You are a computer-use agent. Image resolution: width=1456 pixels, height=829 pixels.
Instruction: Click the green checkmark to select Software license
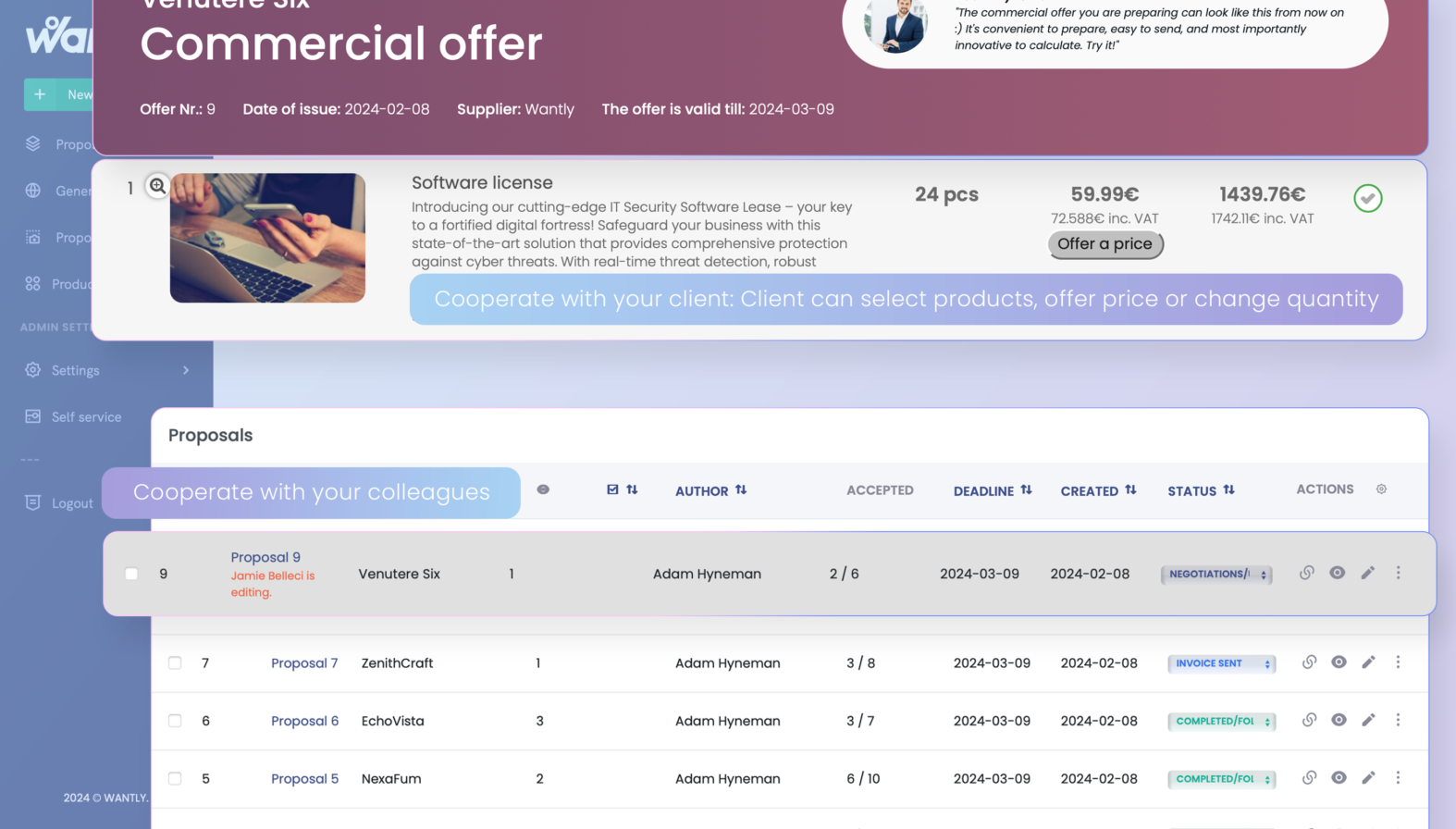(x=1367, y=198)
